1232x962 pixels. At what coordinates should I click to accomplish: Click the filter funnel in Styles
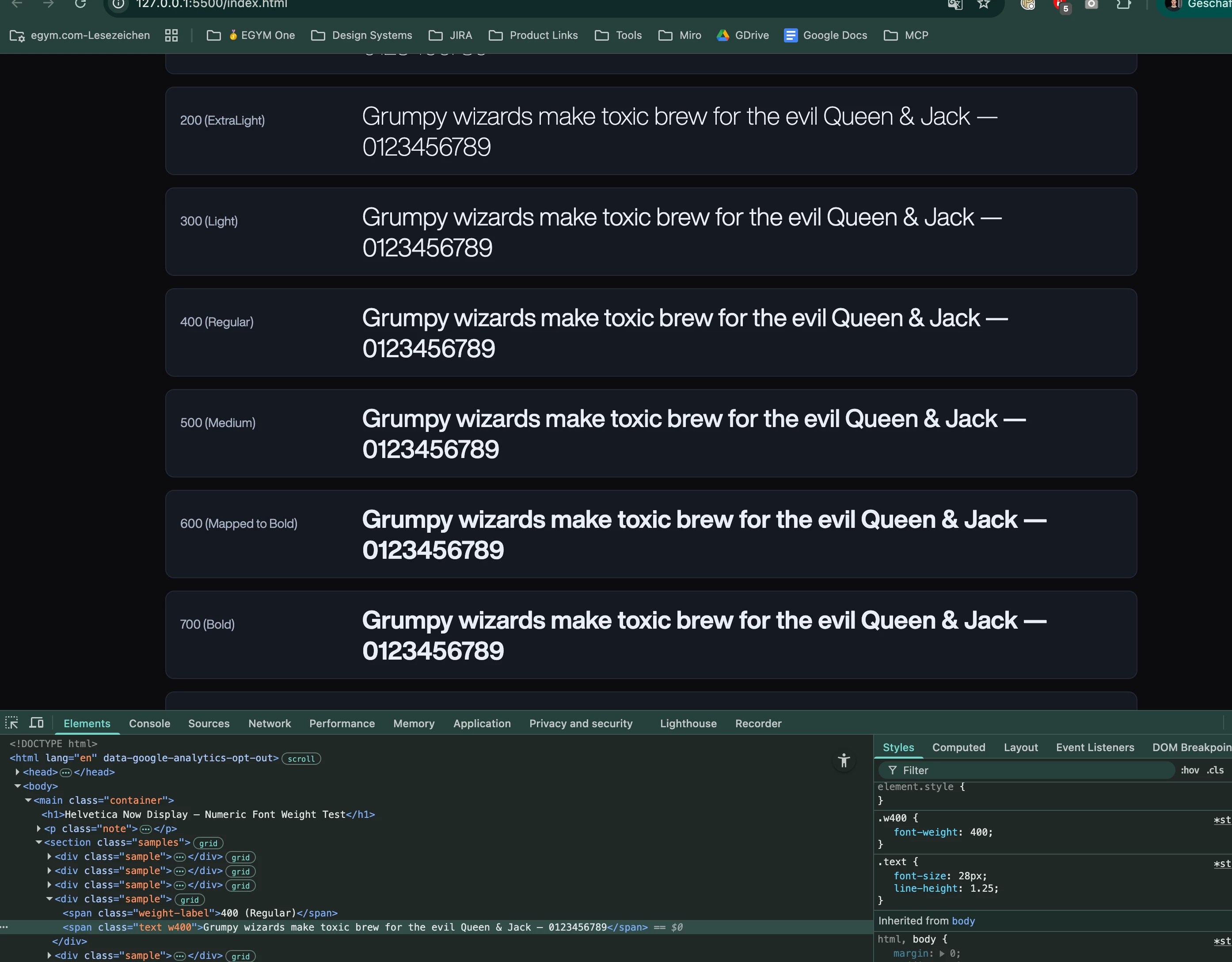coord(893,770)
